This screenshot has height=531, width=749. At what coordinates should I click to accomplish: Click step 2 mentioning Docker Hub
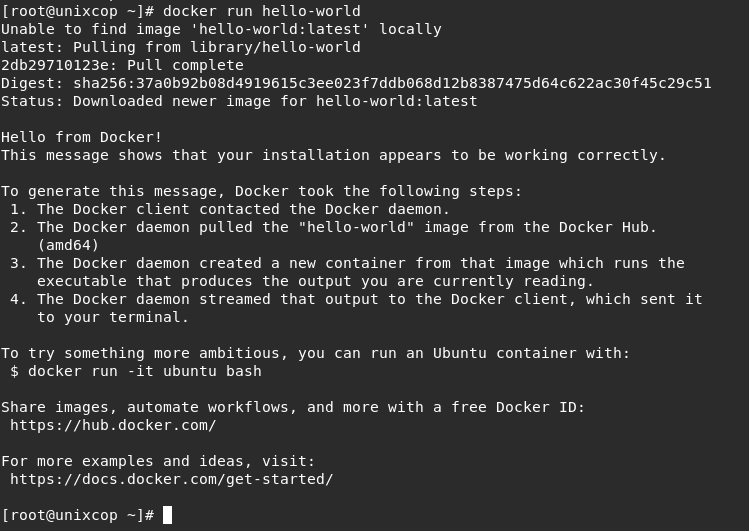[333, 236]
